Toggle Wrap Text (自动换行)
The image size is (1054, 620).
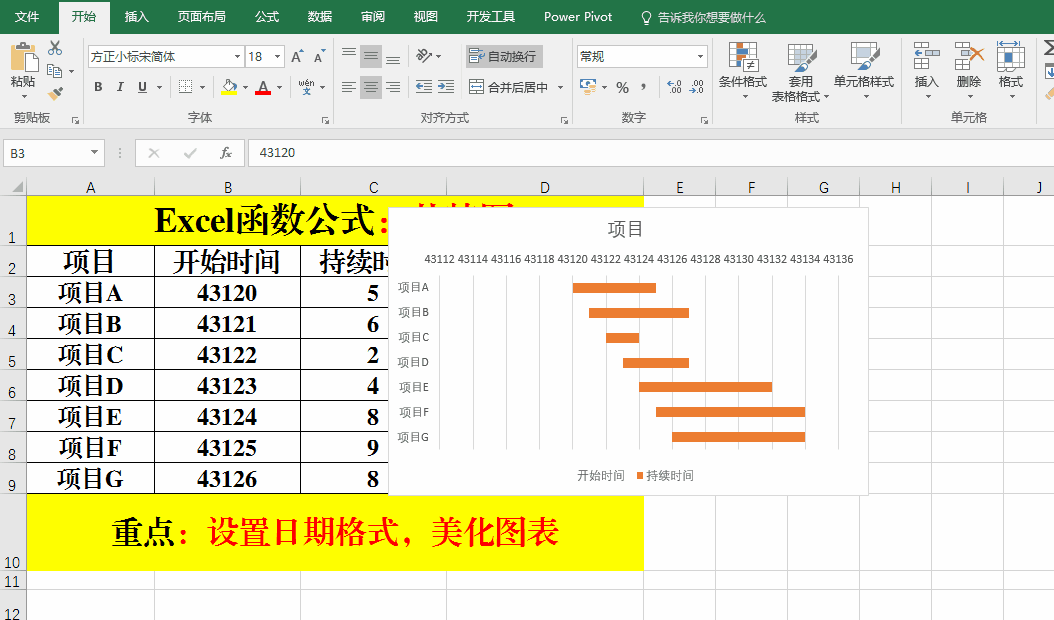[x=503, y=56]
